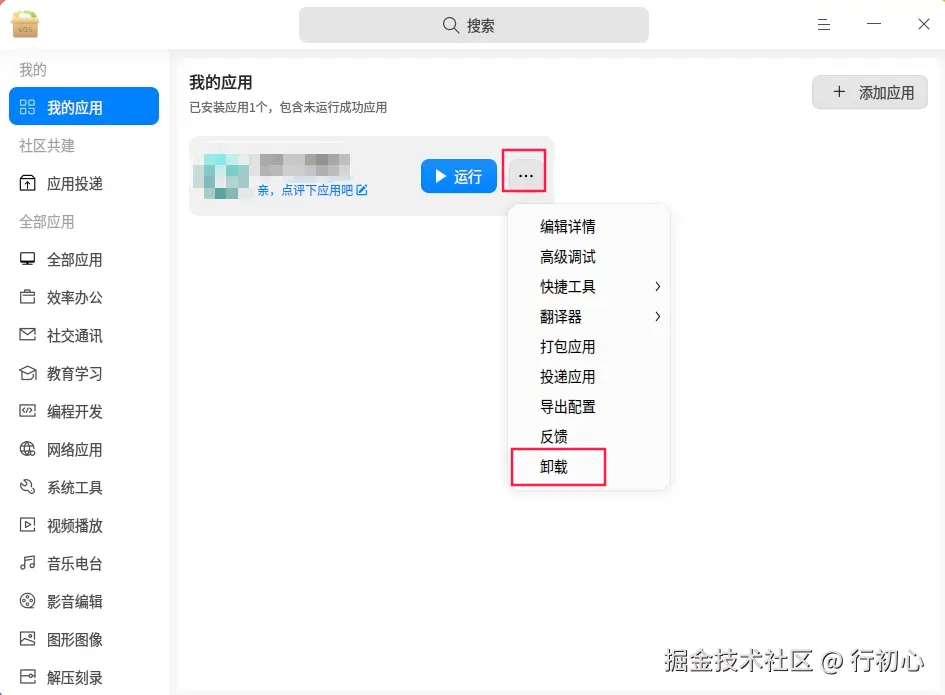
Task: Click the code icon for 编程开发
Action: pyautogui.click(x=28, y=411)
